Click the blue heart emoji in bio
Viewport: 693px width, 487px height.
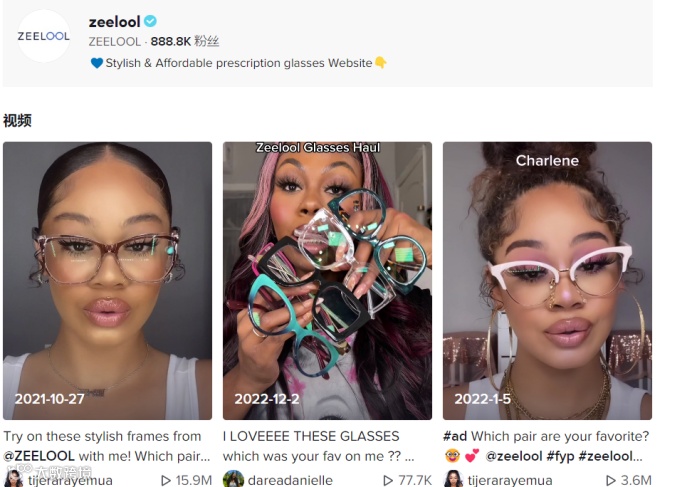coord(97,63)
